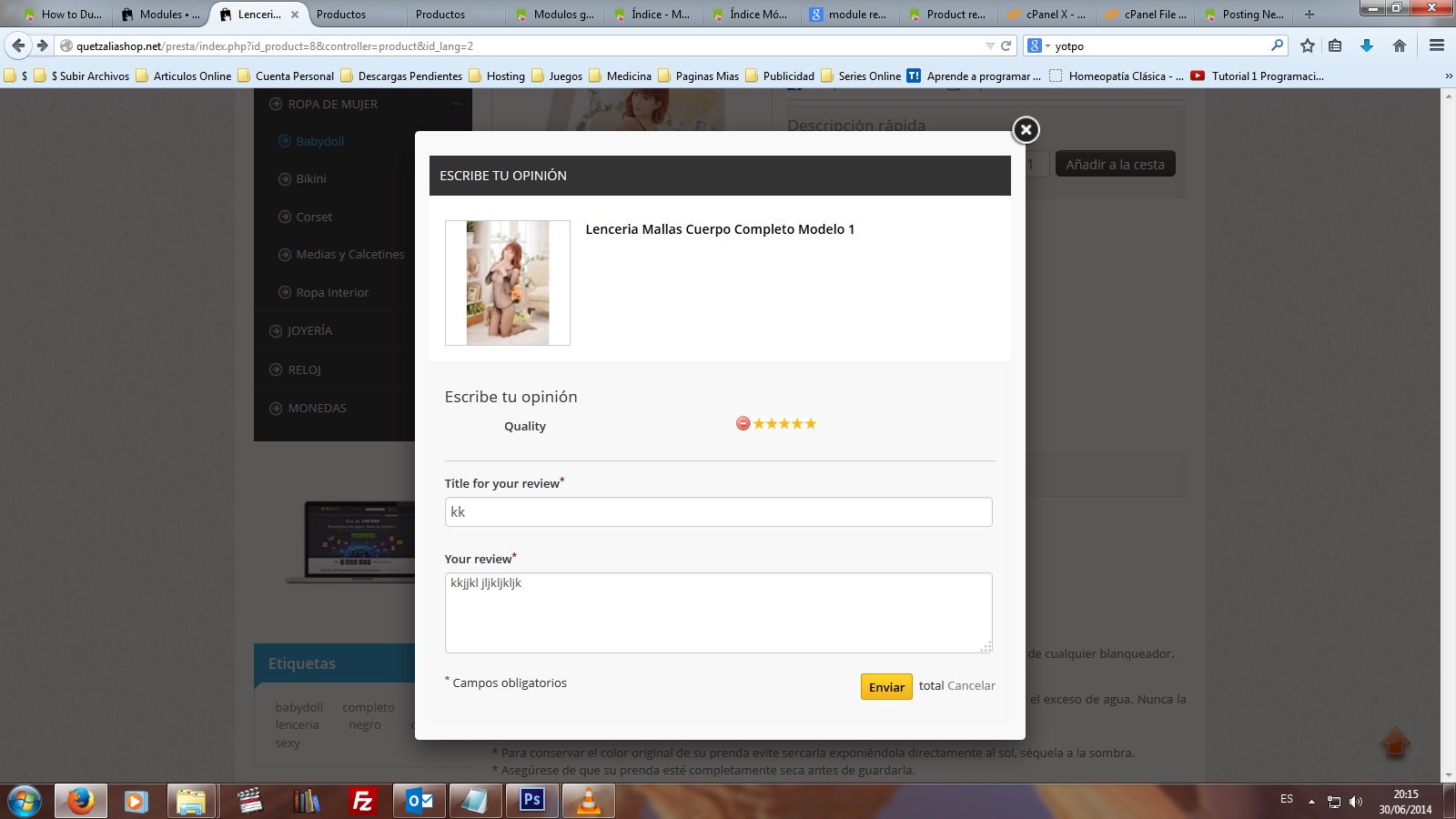Rate Quality with the third star

[x=784, y=423]
